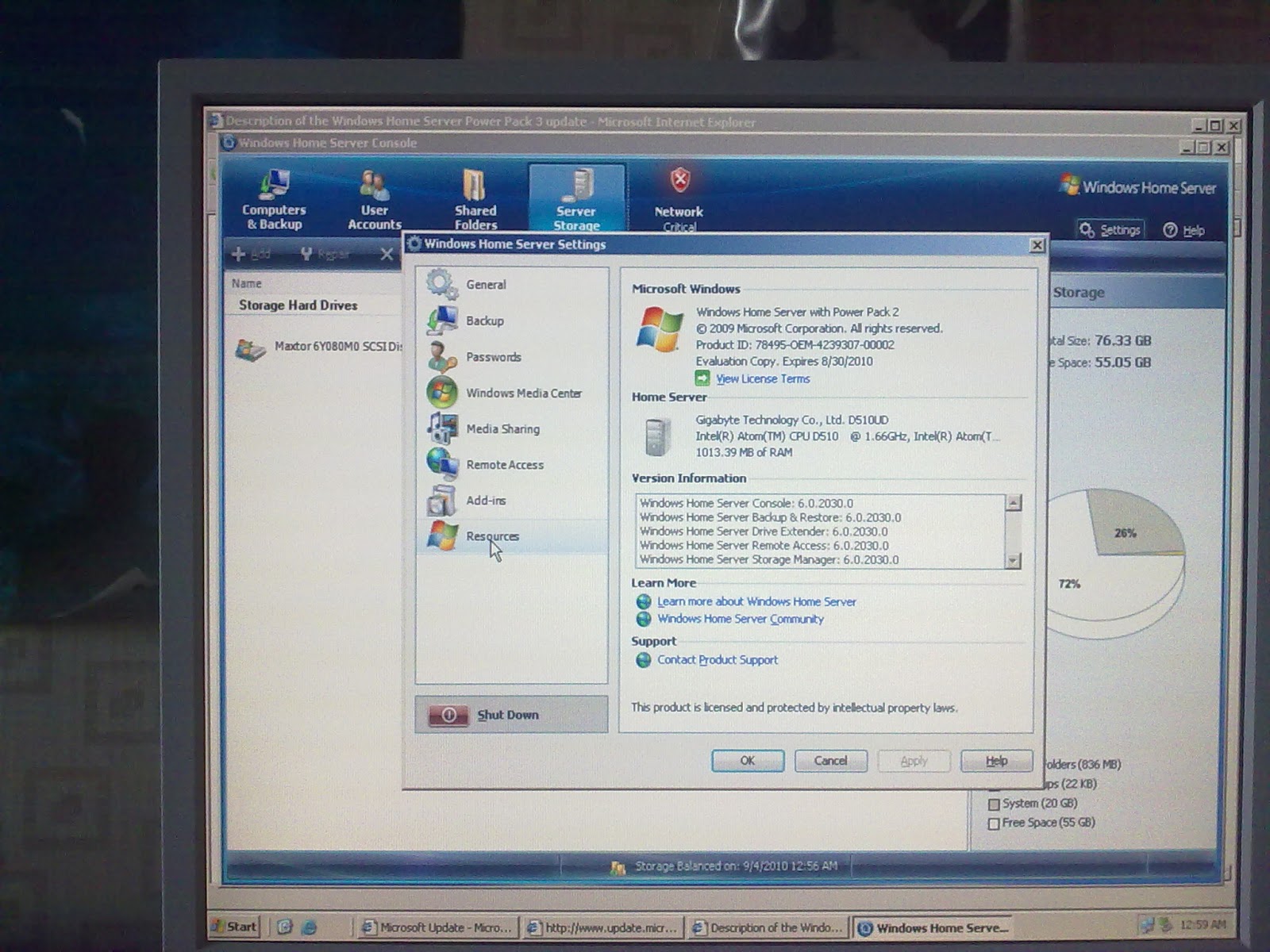The image size is (1270, 952).
Task: Click the Product ID 78495-OEM-4239307-00002 text
Action: pyautogui.click(x=795, y=345)
